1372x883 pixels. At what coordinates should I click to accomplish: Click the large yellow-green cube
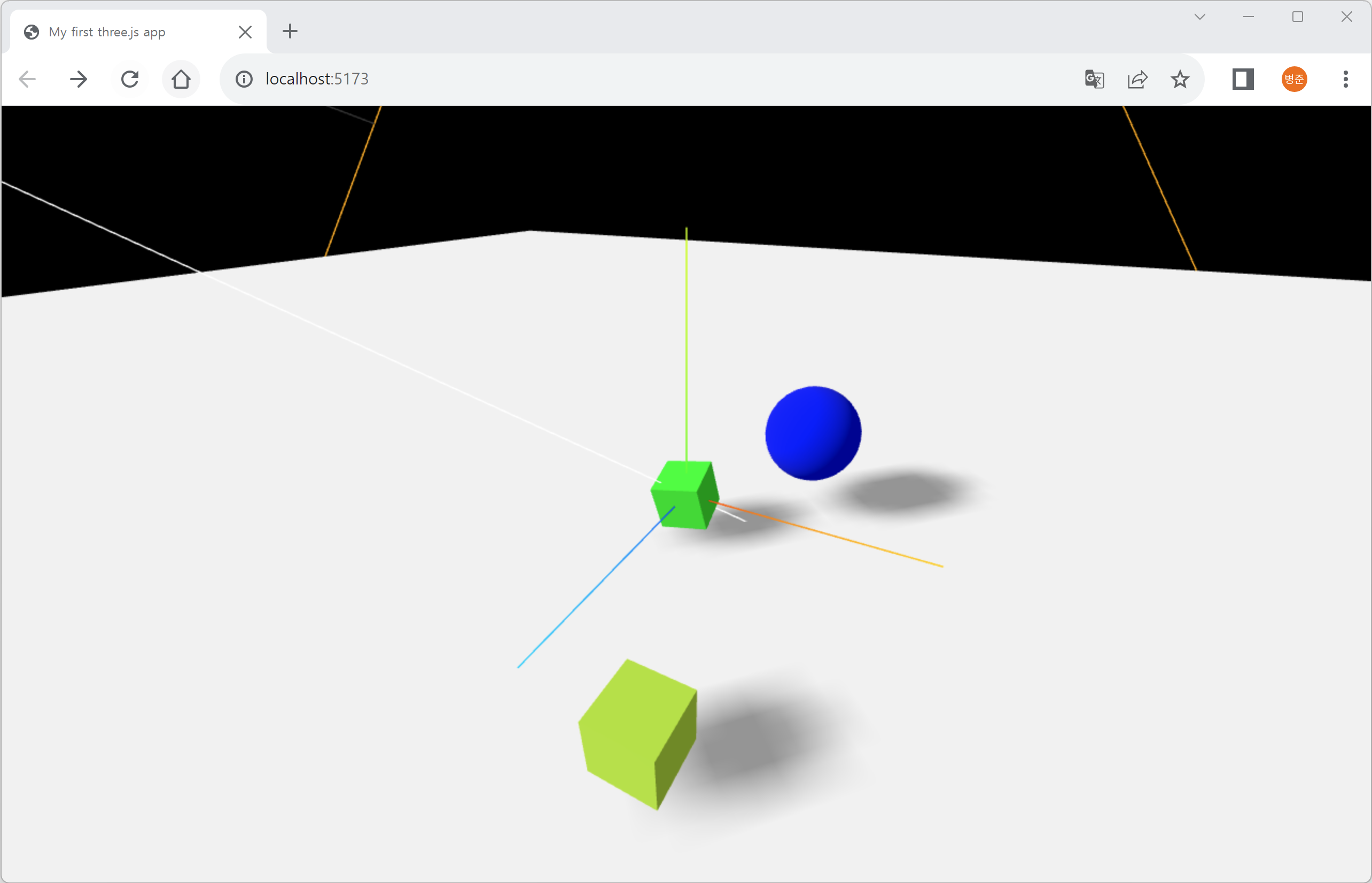pyautogui.click(x=636, y=735)
